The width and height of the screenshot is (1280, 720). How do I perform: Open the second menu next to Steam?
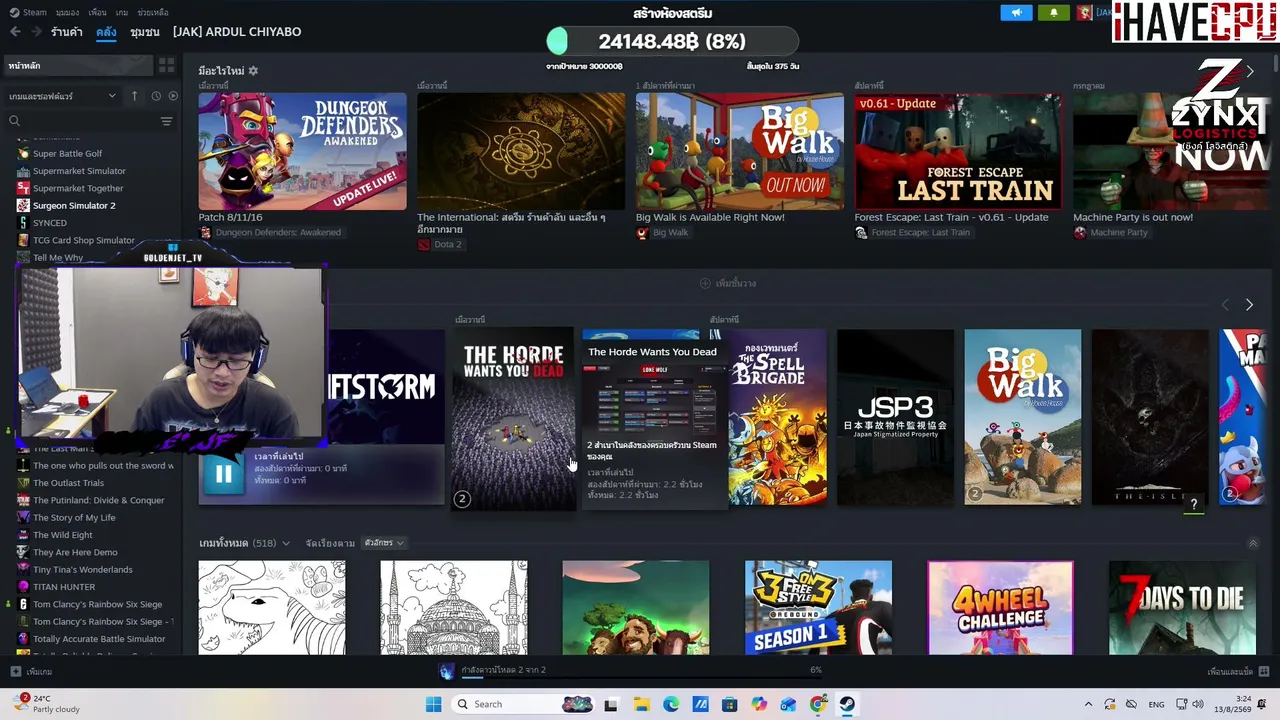pos(67,12)
